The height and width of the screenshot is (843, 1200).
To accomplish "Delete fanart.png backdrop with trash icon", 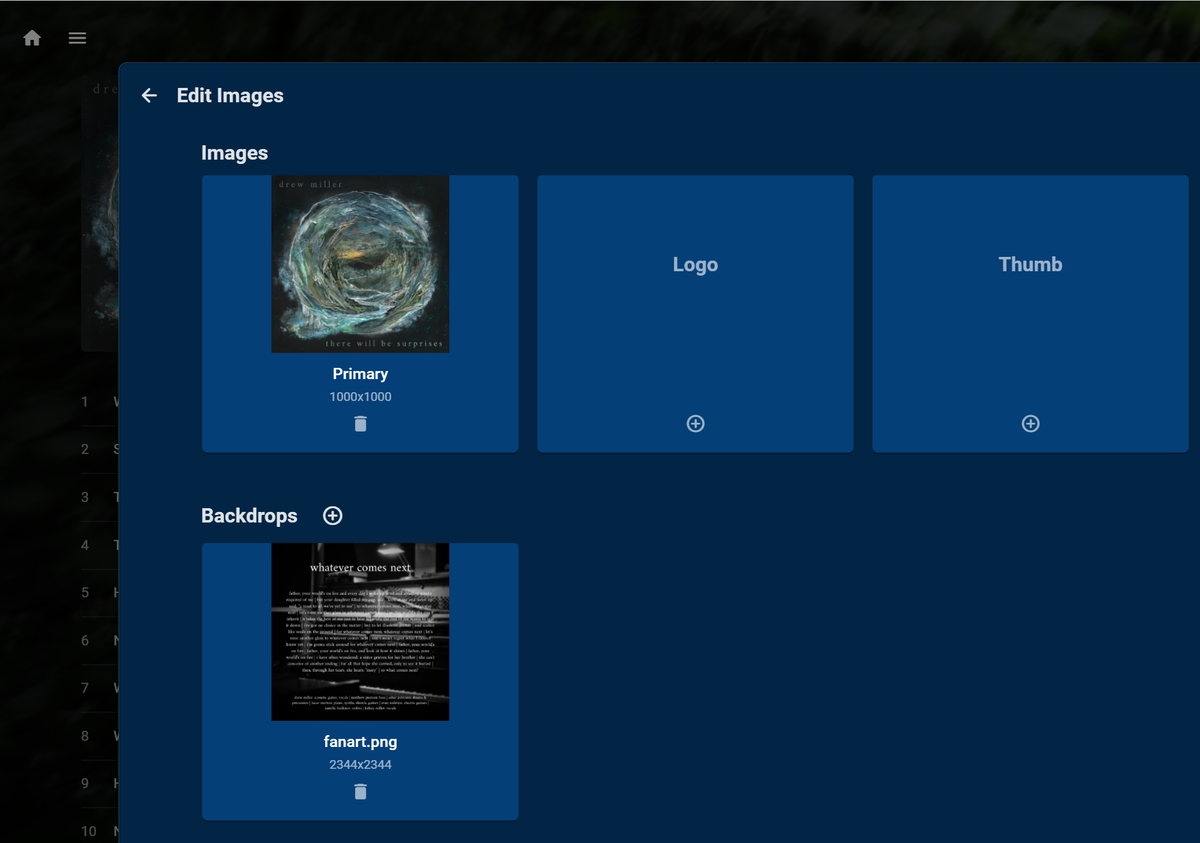I will [360, 792].
